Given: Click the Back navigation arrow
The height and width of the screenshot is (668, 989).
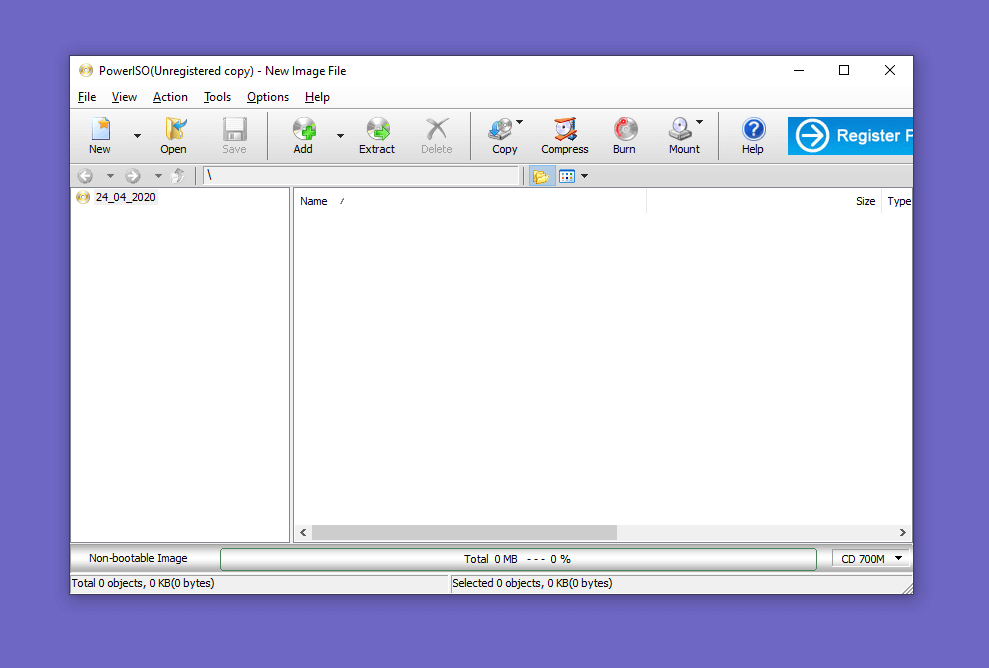Looking at the screenshot, I should [85, 176].
